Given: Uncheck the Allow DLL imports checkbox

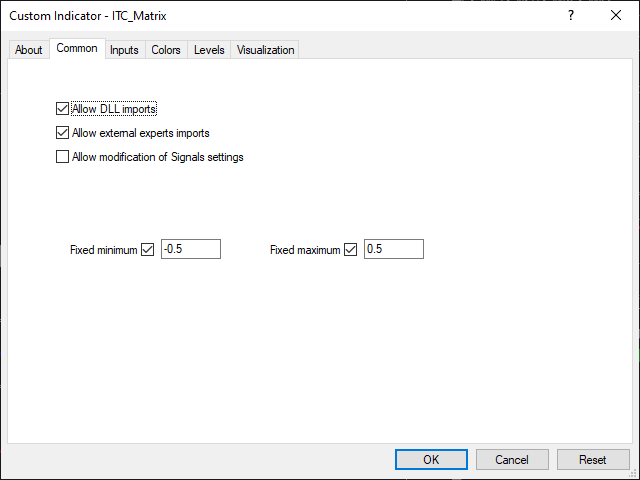Looking at the screenshot, I should (x=63, y=109).
